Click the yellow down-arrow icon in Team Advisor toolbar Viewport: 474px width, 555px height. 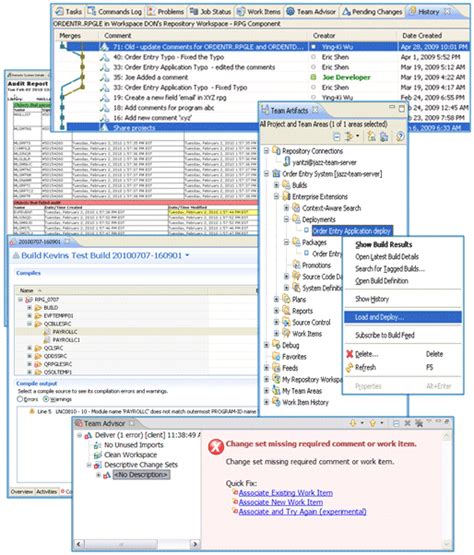[353, 423]
